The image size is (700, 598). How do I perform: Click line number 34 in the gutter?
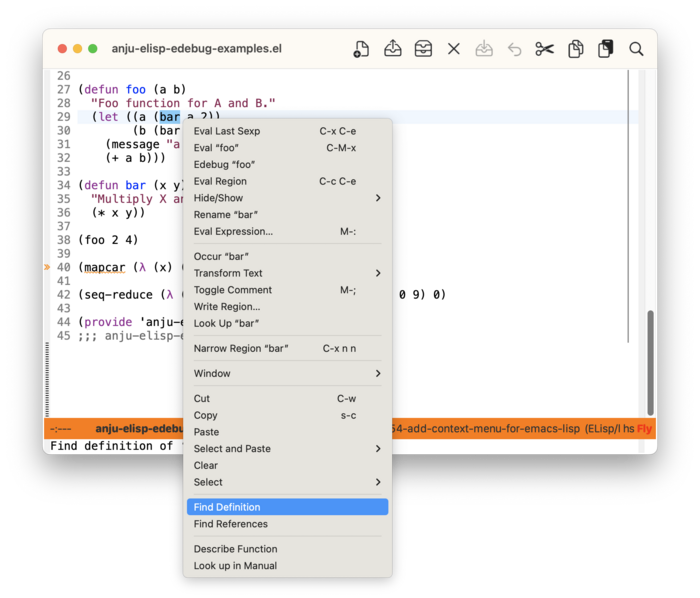(x=64, y=185)
